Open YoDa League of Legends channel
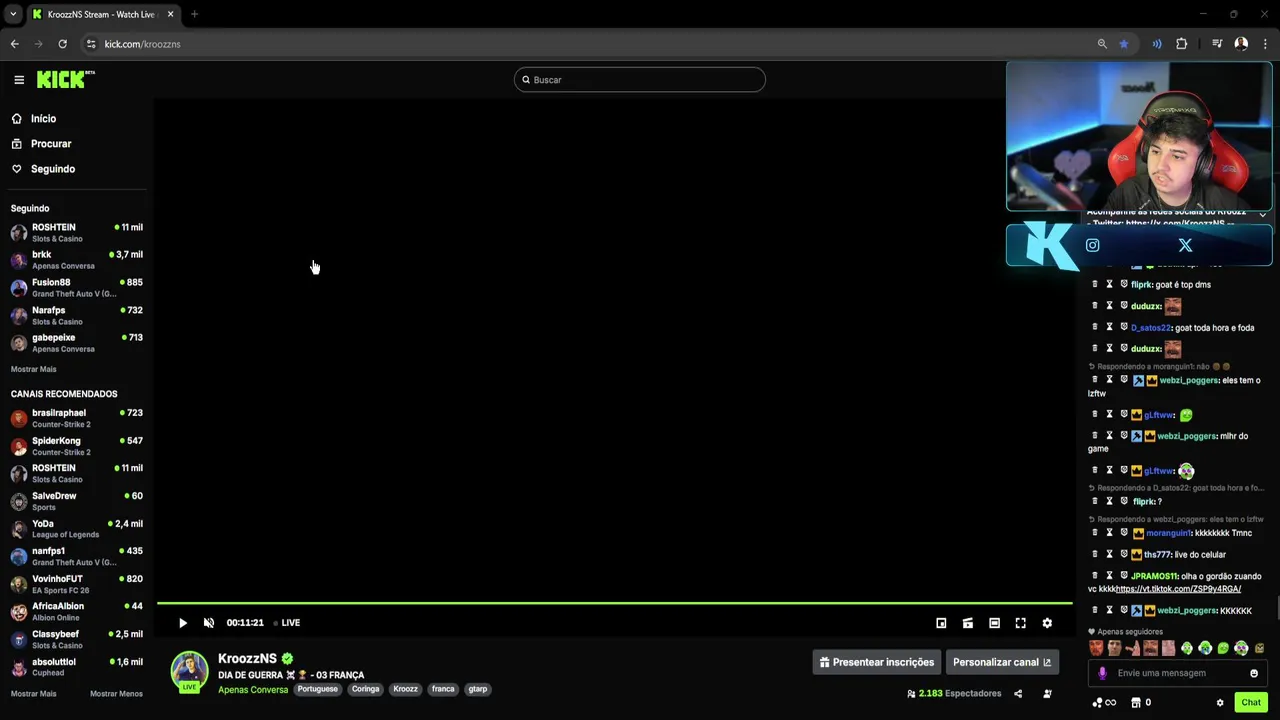1280x720 pixels. click(76, 529)
